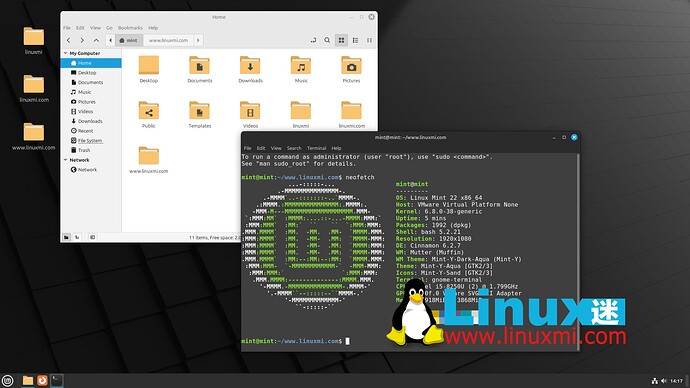Open the volume tray icon

(x=664, y=381)
